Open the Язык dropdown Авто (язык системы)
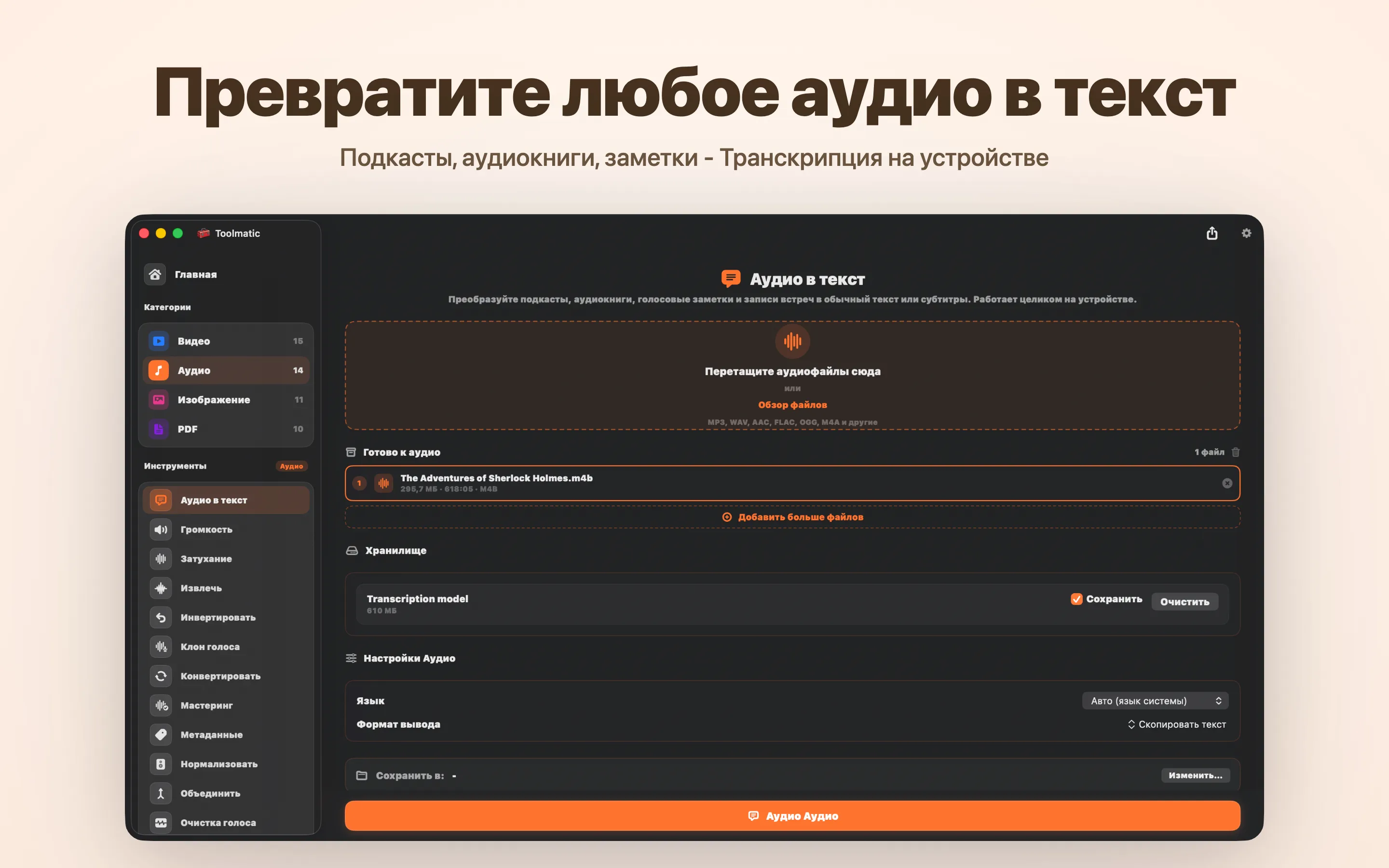Image resolution: width=1389 pixels, height=868 pixels. click(x=1155, y=700)
